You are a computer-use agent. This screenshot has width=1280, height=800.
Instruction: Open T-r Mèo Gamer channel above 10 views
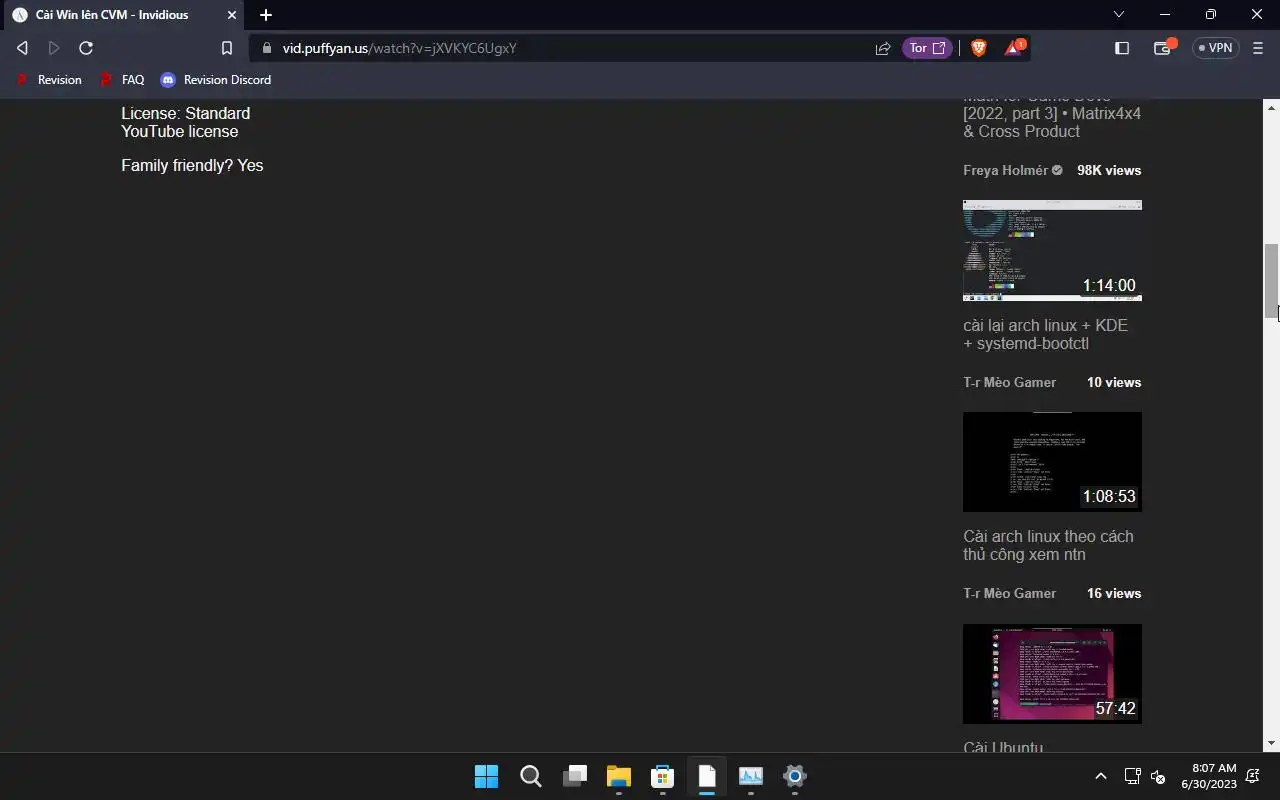(1009, 382)
